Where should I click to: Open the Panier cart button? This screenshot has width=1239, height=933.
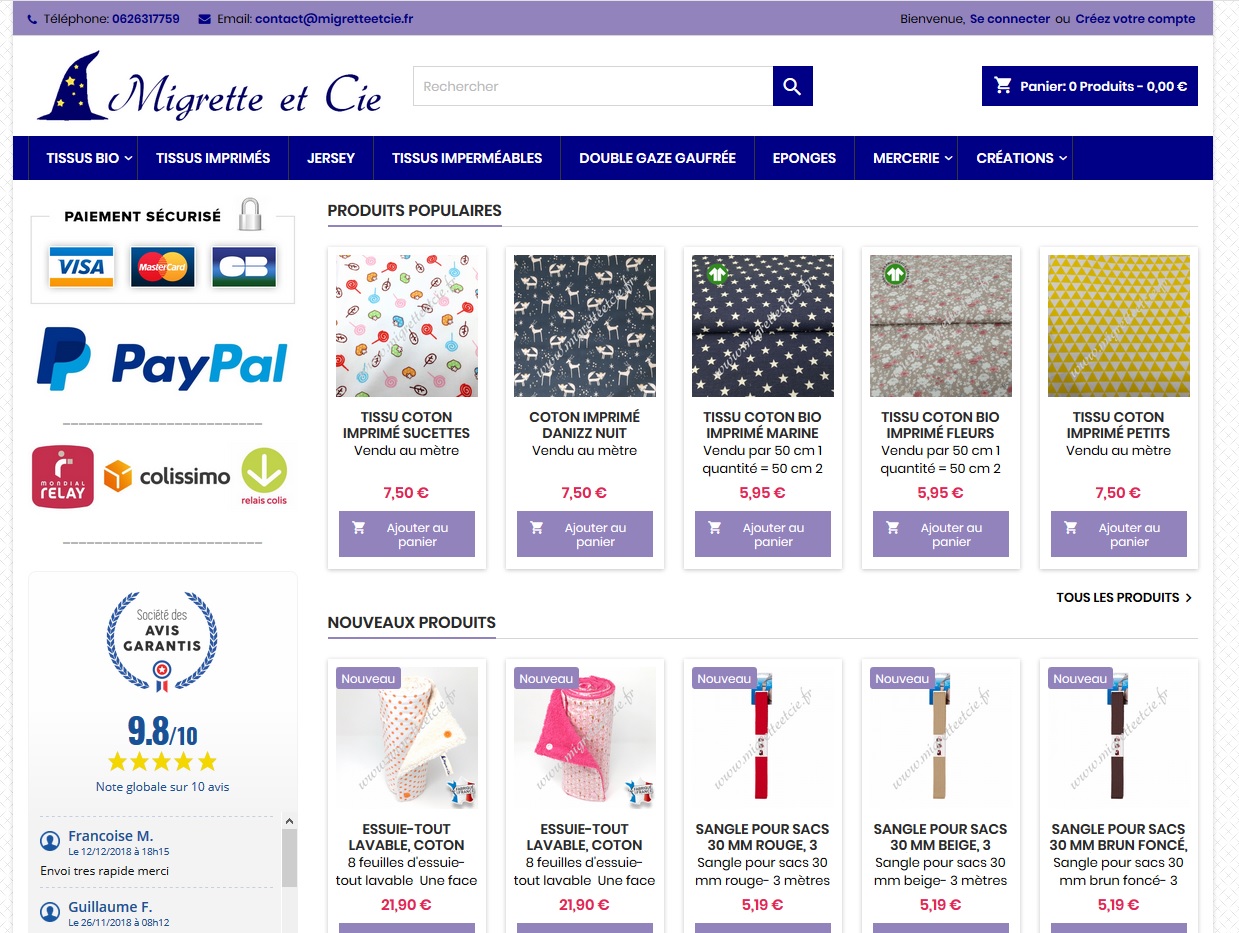point(1090,86)
